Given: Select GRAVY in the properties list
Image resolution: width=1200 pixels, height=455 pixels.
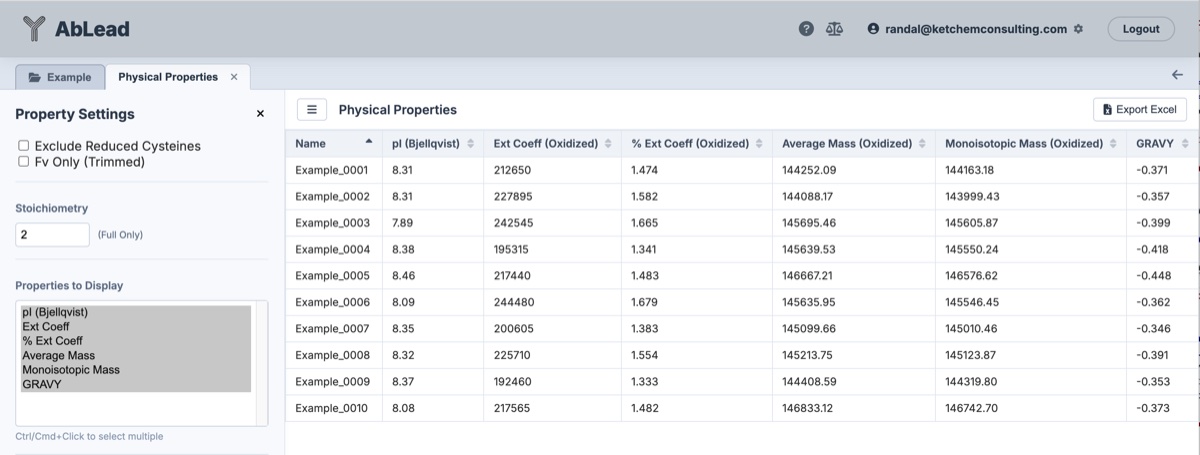Looking at the screenshot, I should click(41, 384).
